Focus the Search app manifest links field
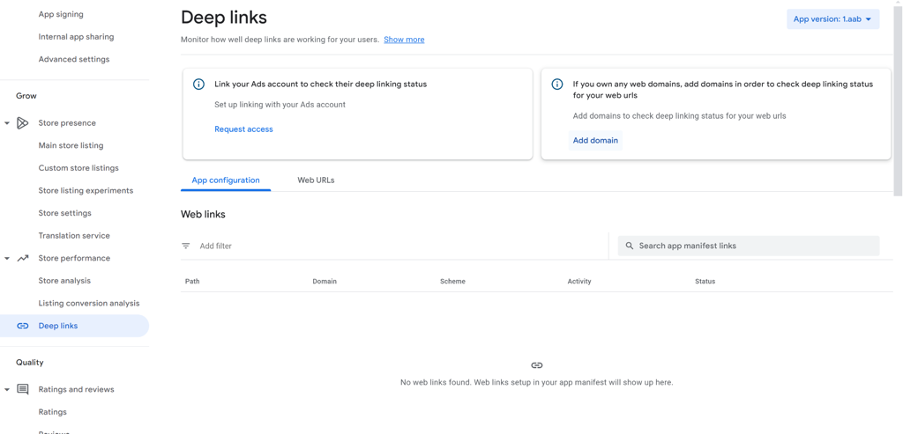 (749, 246)
